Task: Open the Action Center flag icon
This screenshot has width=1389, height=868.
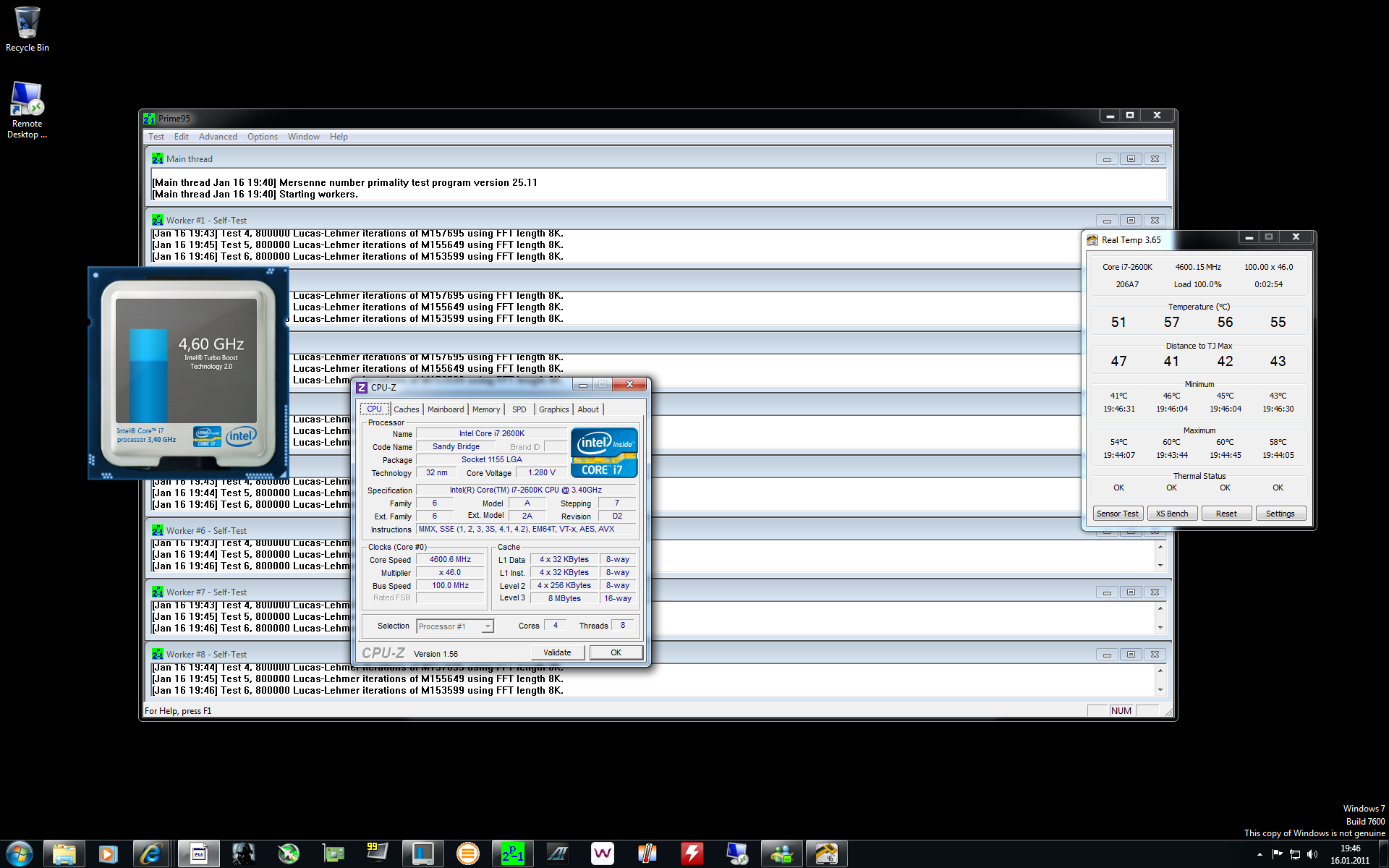Action: [x=1277, y=854]
